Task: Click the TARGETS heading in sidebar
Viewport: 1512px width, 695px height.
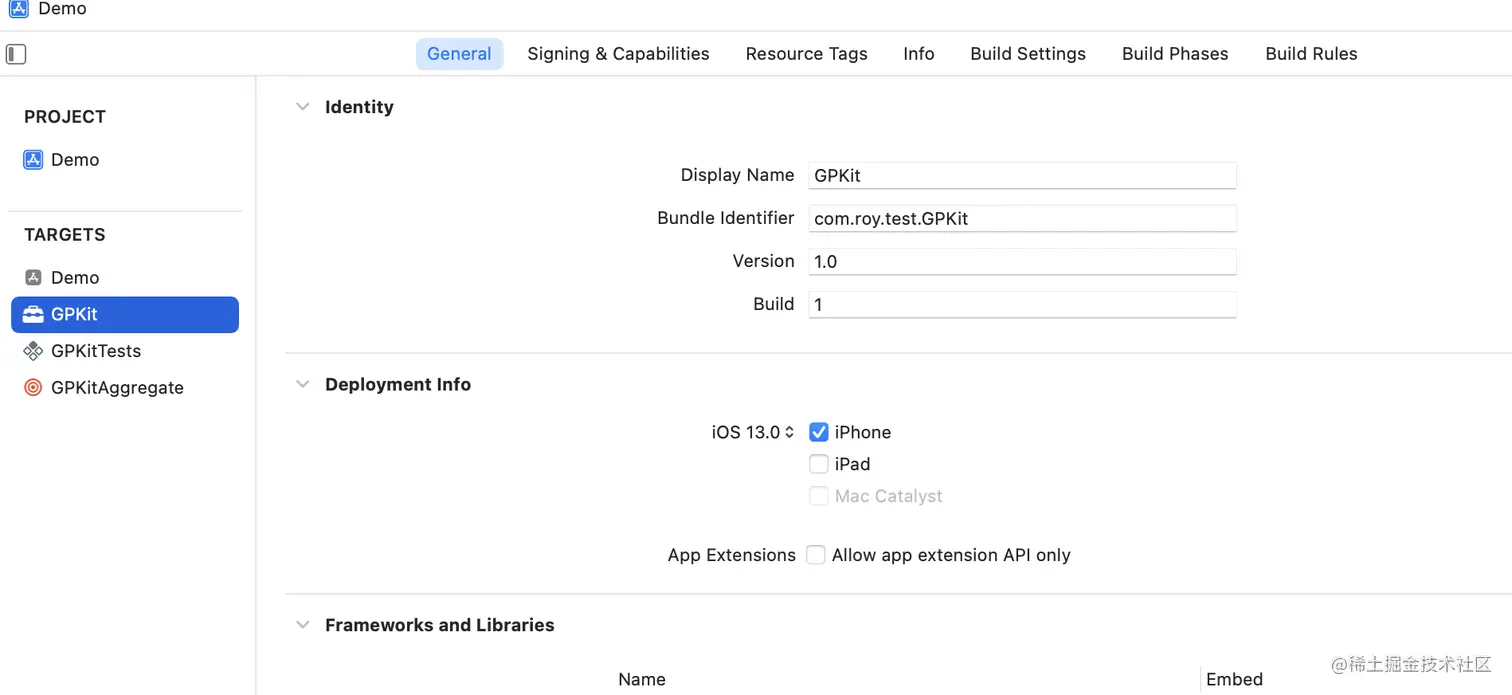Action: 65,235
